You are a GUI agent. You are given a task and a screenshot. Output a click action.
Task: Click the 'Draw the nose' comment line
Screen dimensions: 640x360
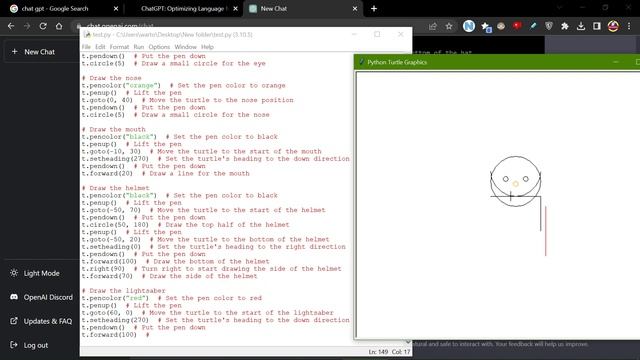pos(111,78)
